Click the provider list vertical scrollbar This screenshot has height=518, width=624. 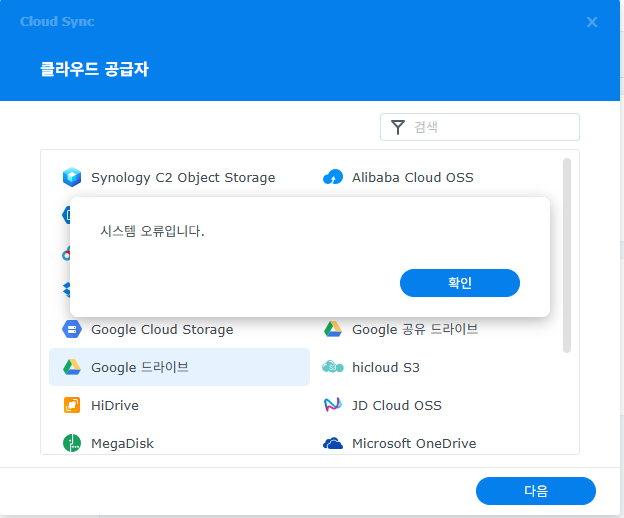point(567,255)
